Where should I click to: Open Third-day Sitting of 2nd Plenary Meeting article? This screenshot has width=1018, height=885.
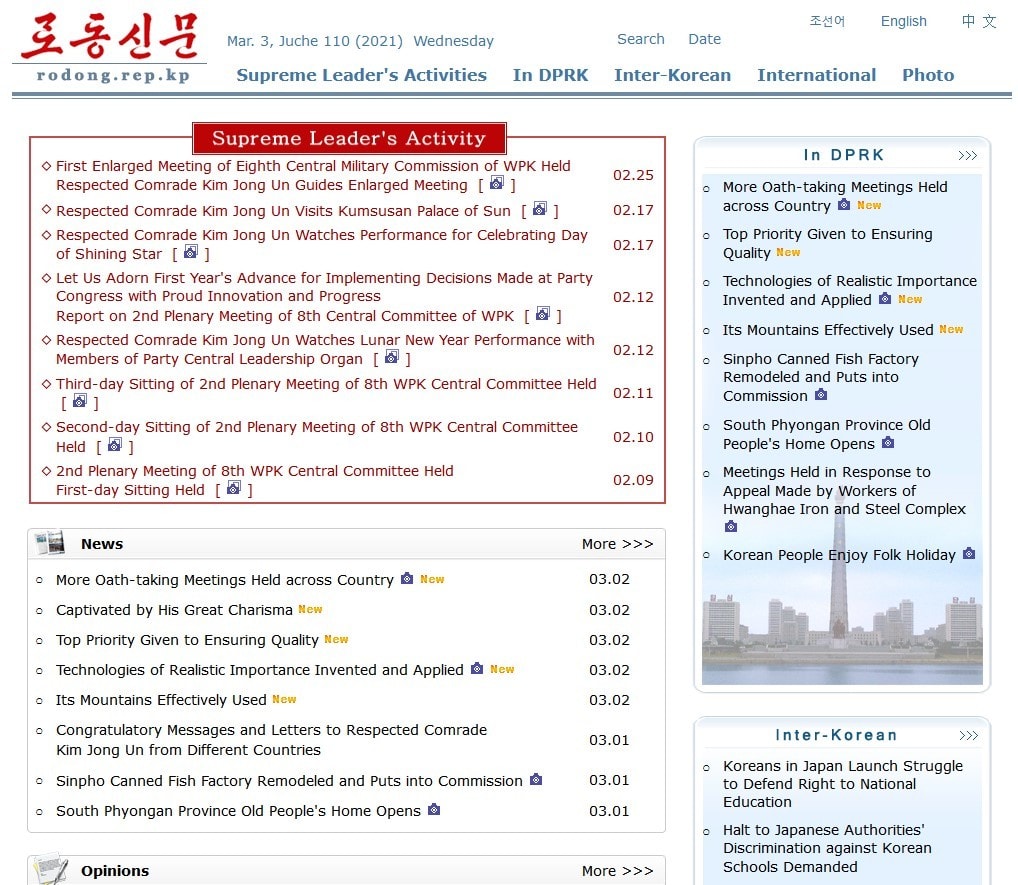click(x=326, y=384)
